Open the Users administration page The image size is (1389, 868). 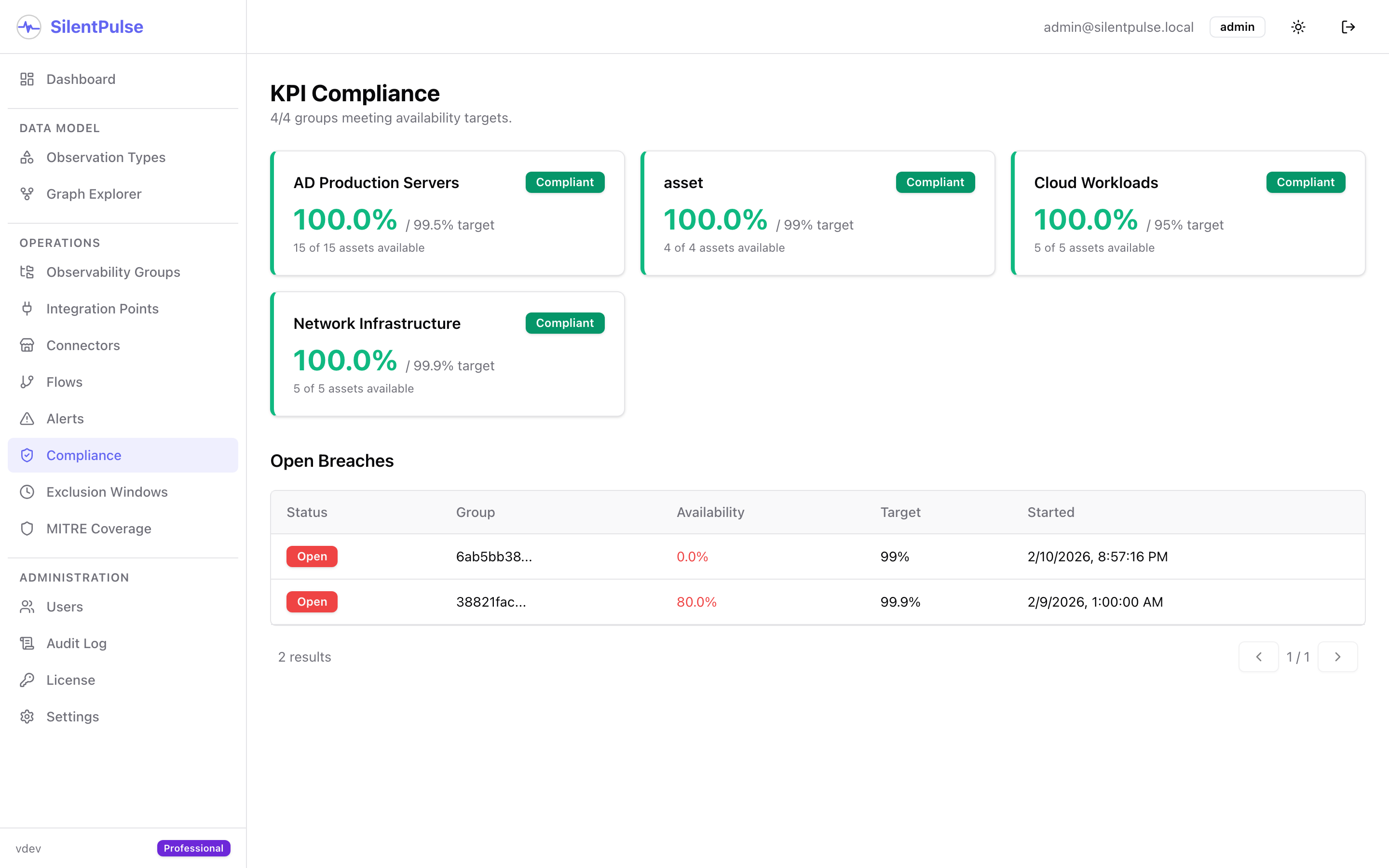pos(123,607)
